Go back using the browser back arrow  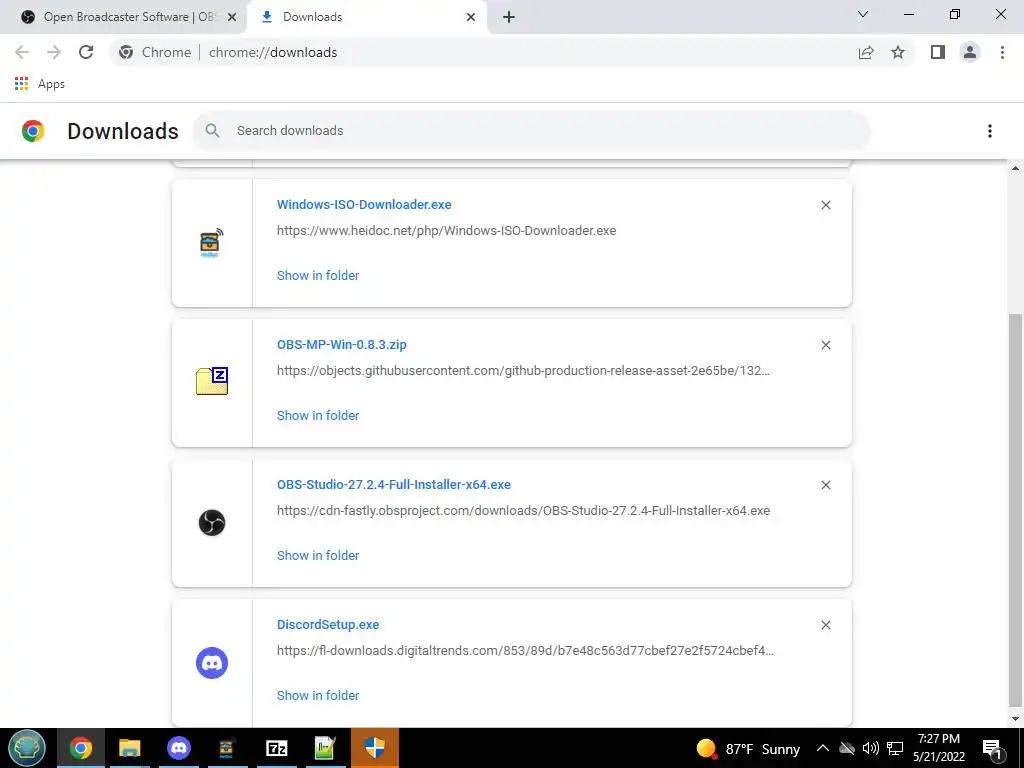click(x=22, y=52)
